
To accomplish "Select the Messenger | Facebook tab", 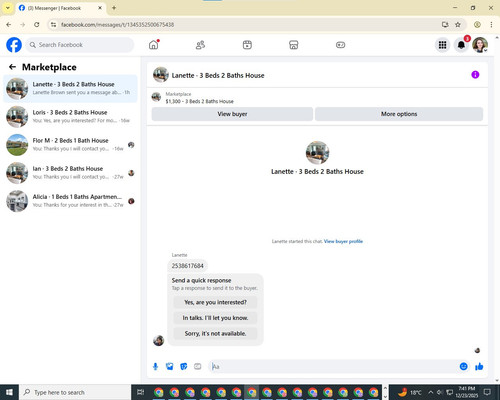I will pos(60,8).
